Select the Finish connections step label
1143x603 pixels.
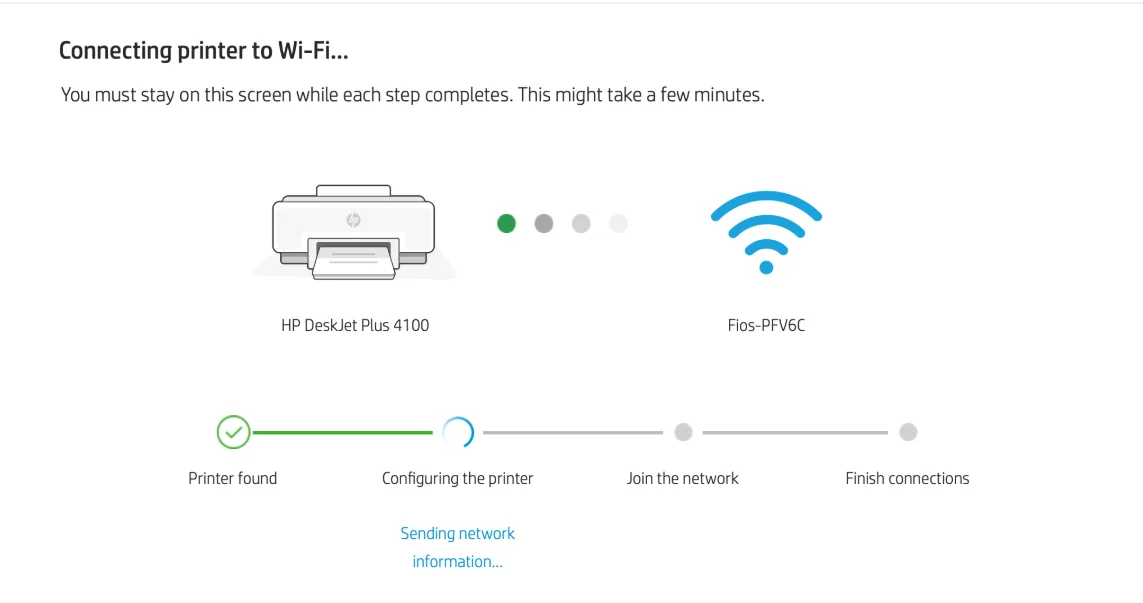[908, 479]
